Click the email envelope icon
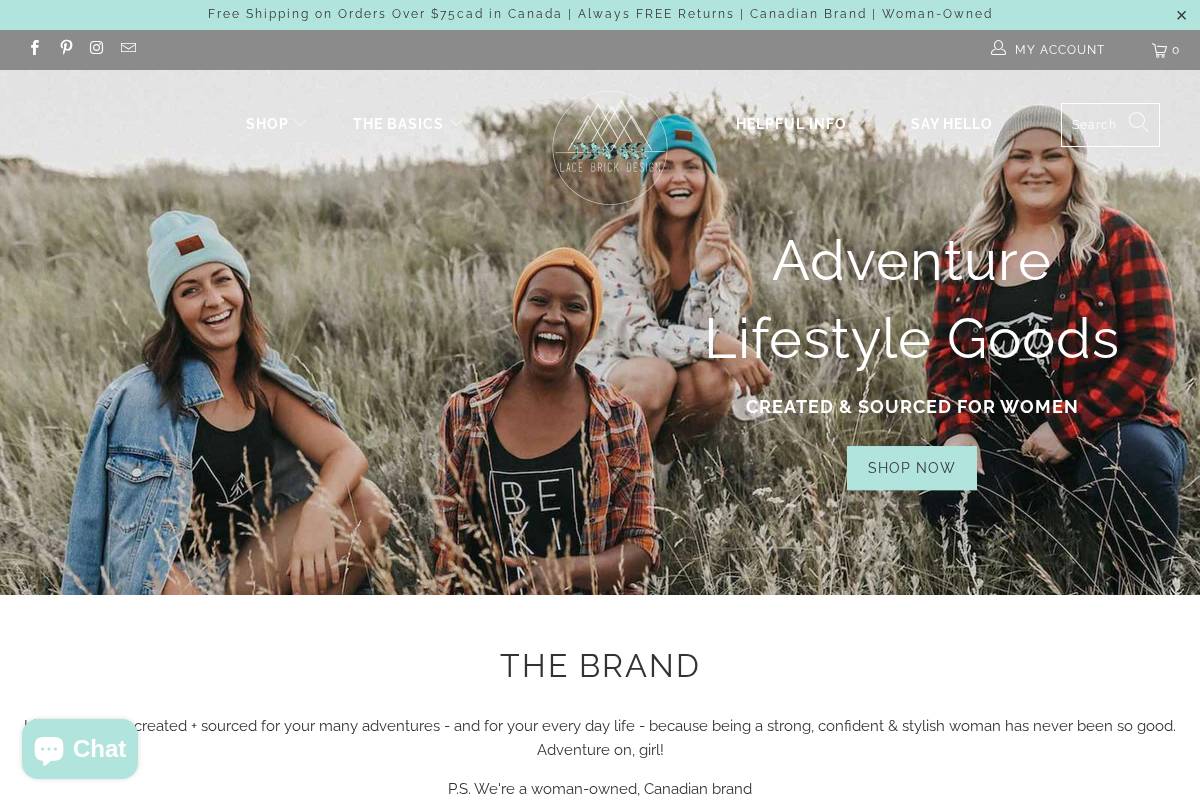 [129, 48]
